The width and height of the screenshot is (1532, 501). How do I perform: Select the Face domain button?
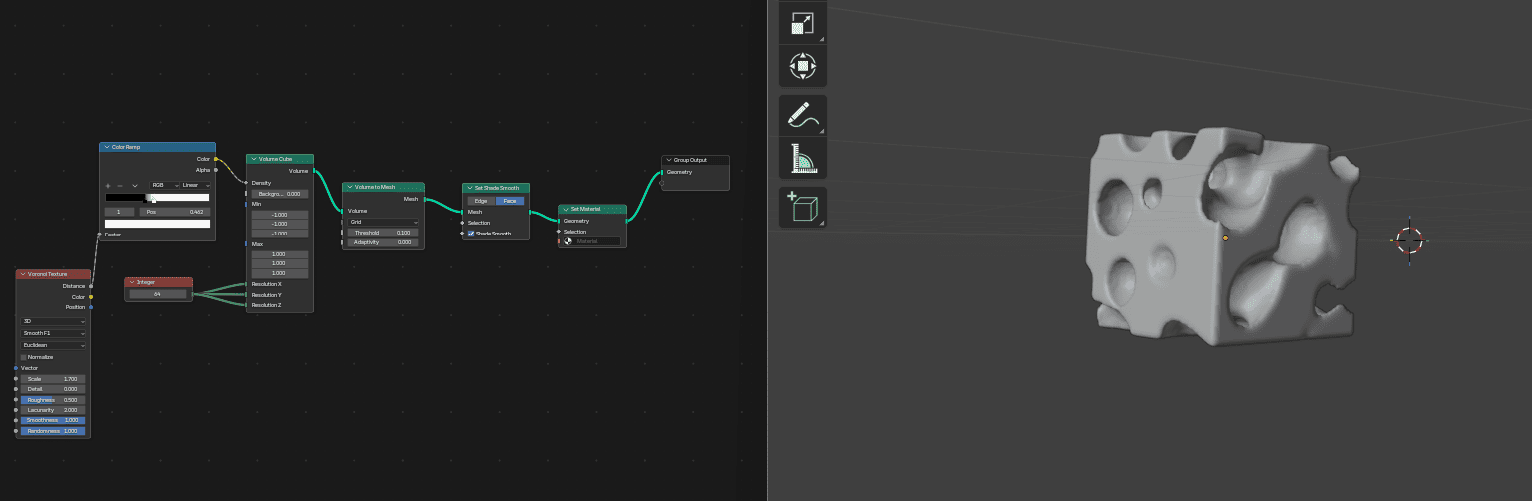click(509, 201)
